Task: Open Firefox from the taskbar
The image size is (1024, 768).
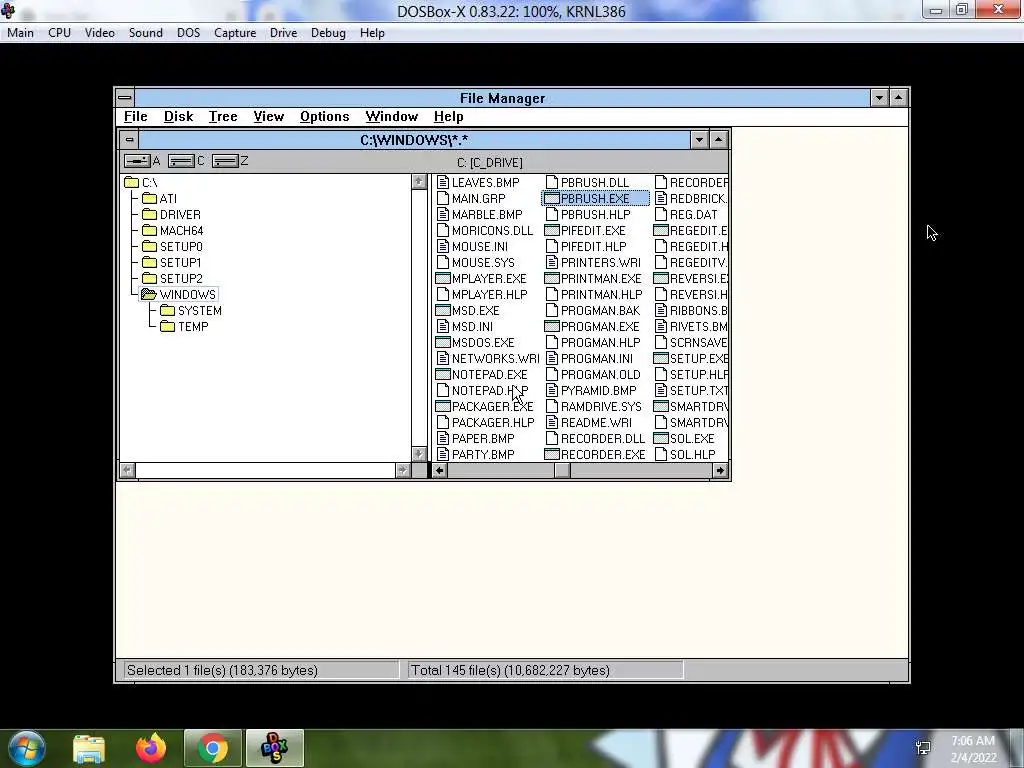Action: tap(151, 748)
